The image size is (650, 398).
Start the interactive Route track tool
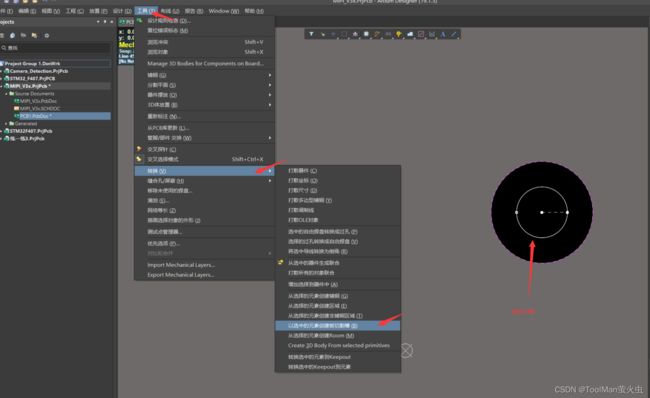tap(377, 34)
